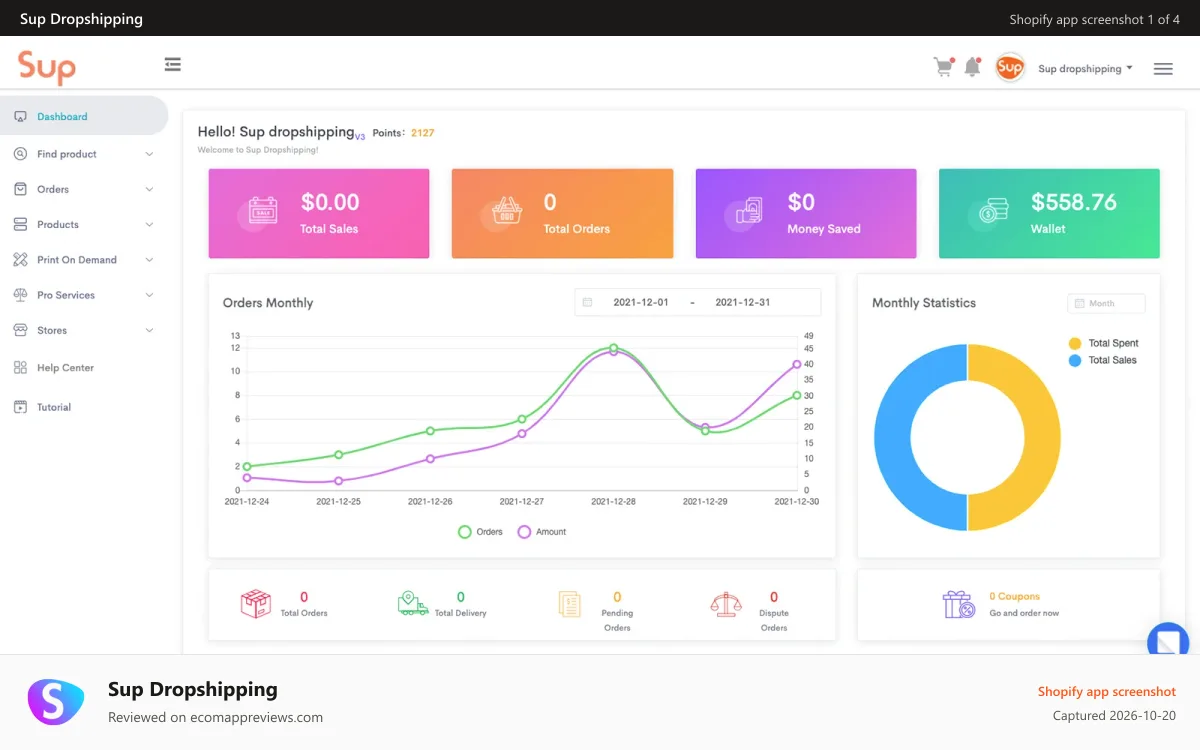Screen dimensions: 1200x750
Task: Click the Dashboard monitor icon
Action: pyautogui.click(x=20, y=117)
